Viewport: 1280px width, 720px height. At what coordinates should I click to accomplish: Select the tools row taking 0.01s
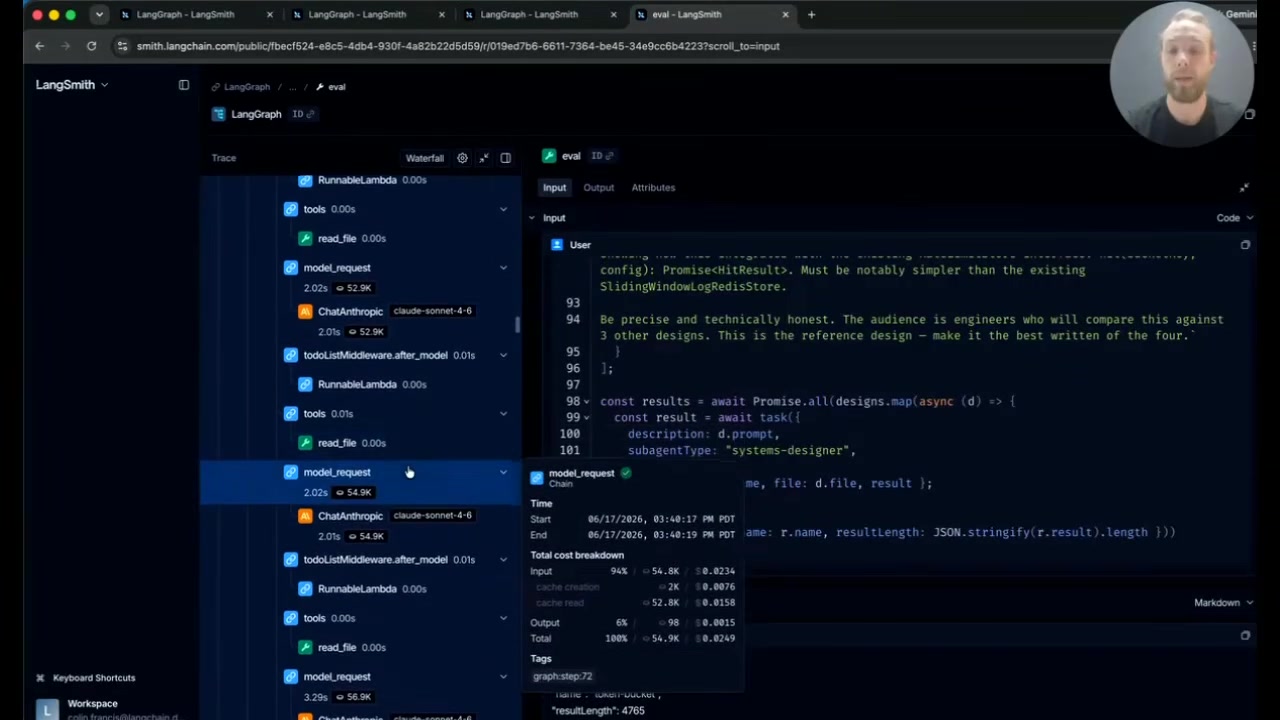pos(360,414)
